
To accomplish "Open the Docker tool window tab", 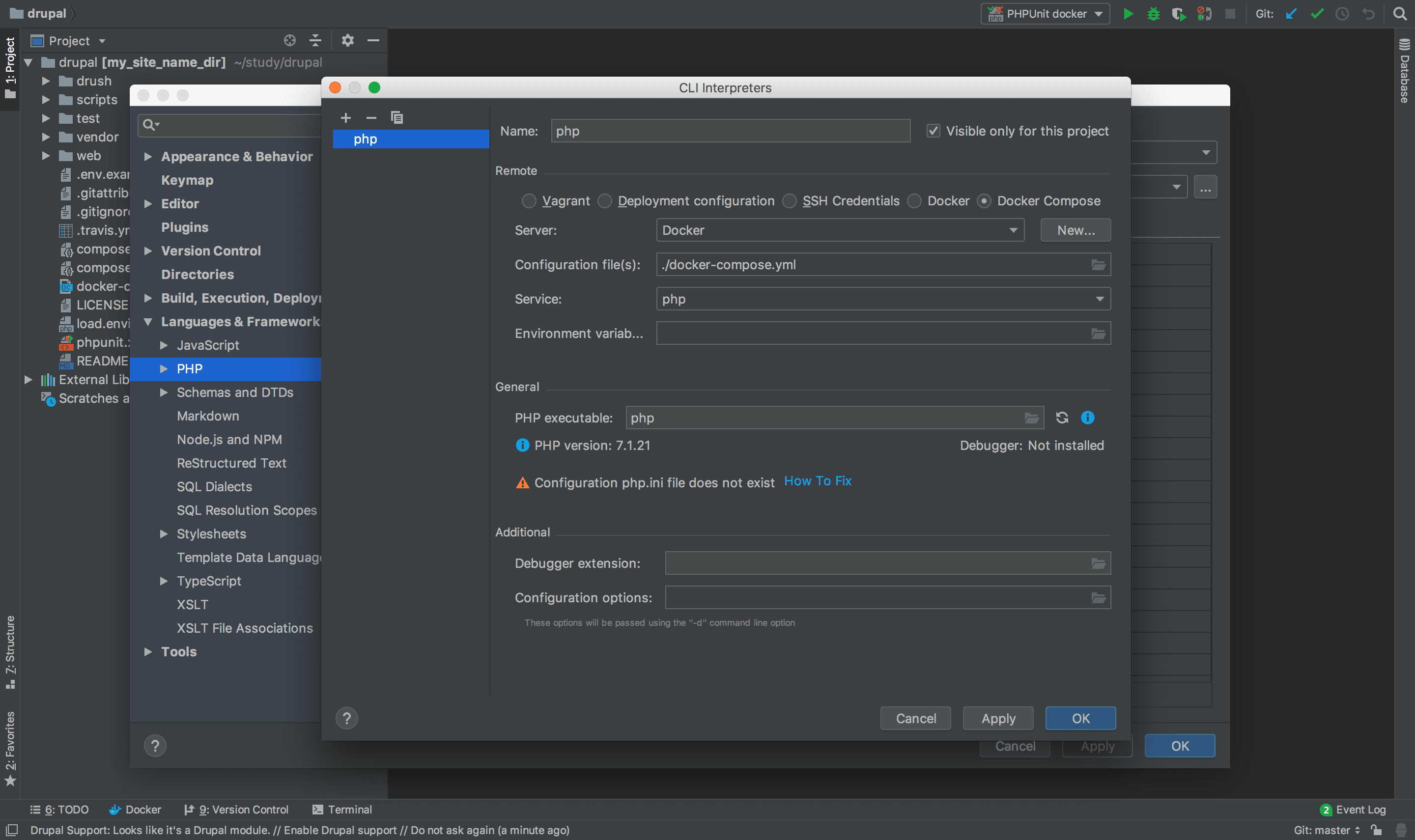I will click(x=135, y=810).
